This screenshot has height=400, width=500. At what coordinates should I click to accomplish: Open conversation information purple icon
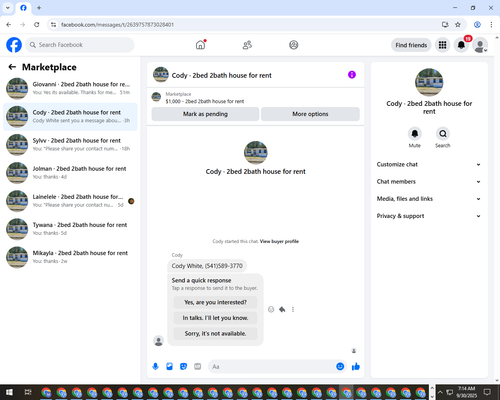[352, 75]
